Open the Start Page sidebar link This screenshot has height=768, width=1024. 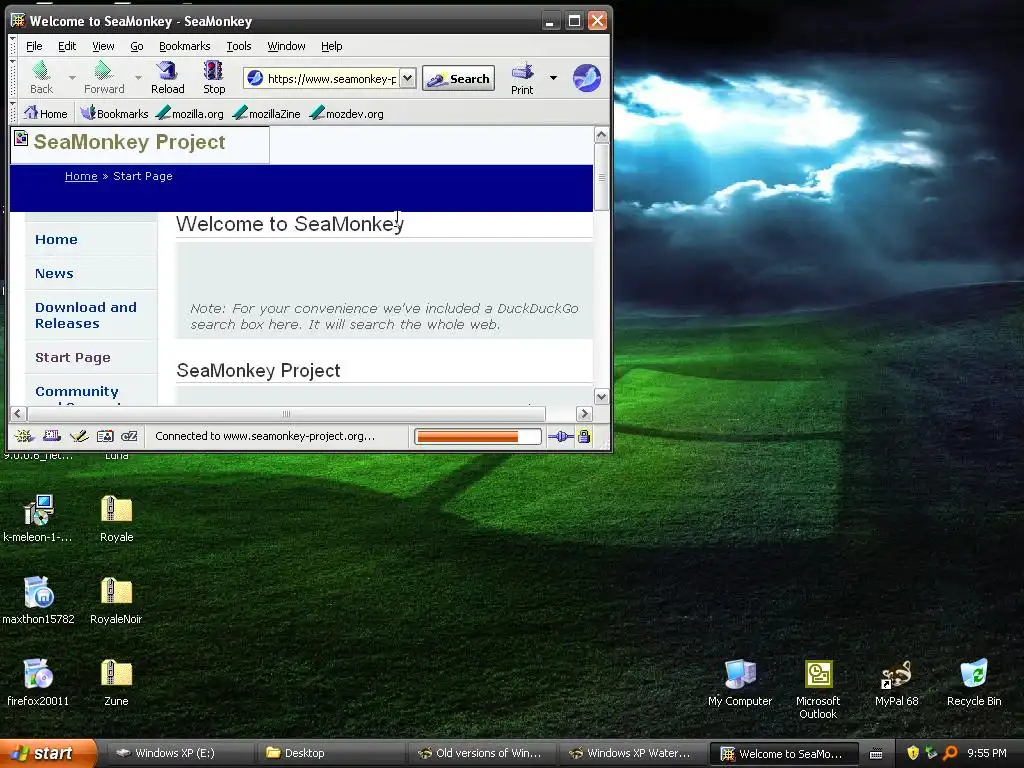tap(72, 358)
